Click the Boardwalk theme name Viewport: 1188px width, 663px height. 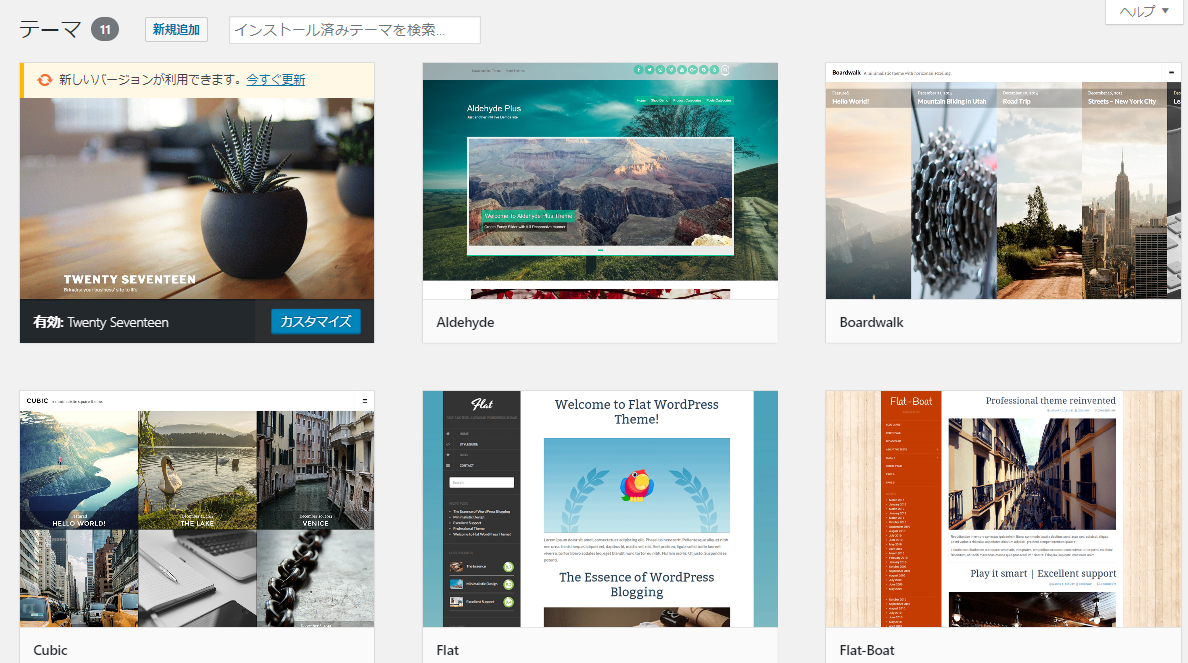click(x=871, y=322)
